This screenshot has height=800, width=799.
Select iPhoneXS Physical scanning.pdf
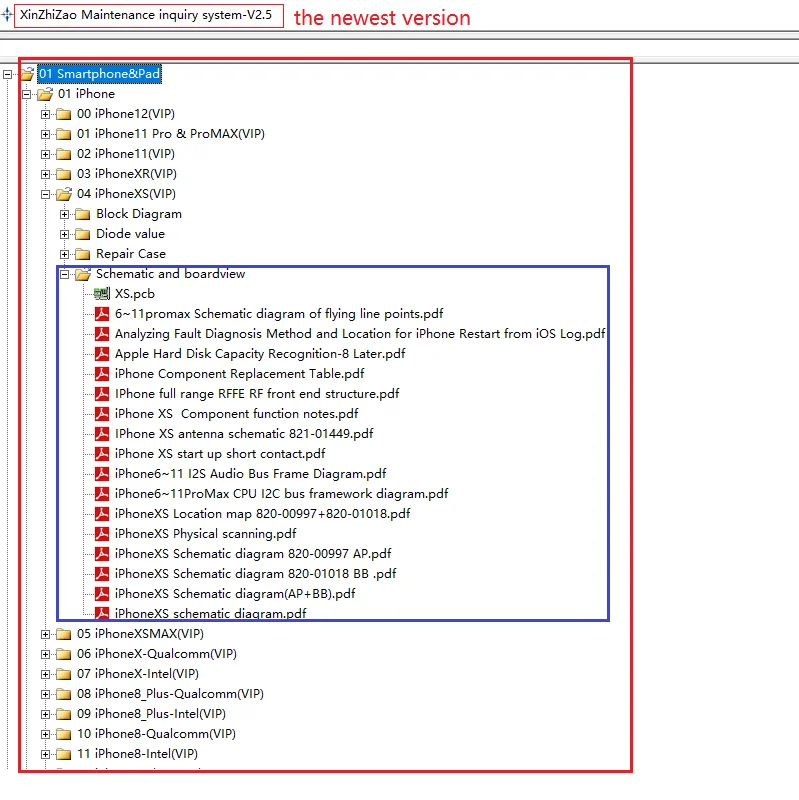(206, 534)
